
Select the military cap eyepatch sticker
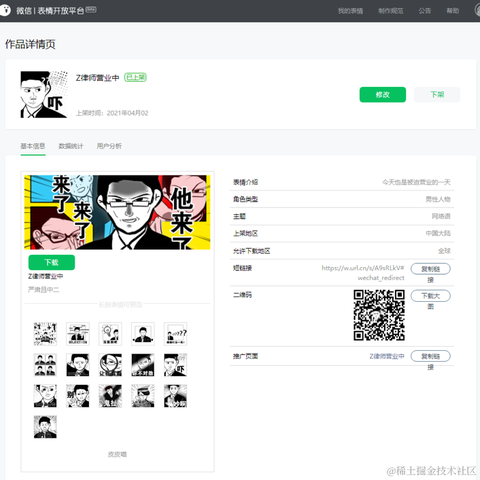tap(143, 396)
